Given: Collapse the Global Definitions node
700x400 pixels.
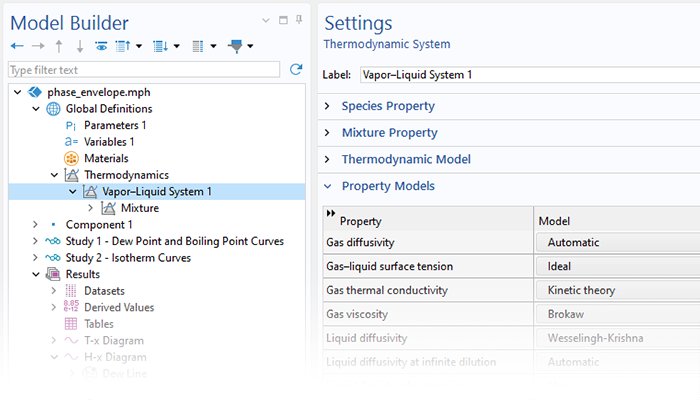Looking at the screenshot, I should [36, 109].
